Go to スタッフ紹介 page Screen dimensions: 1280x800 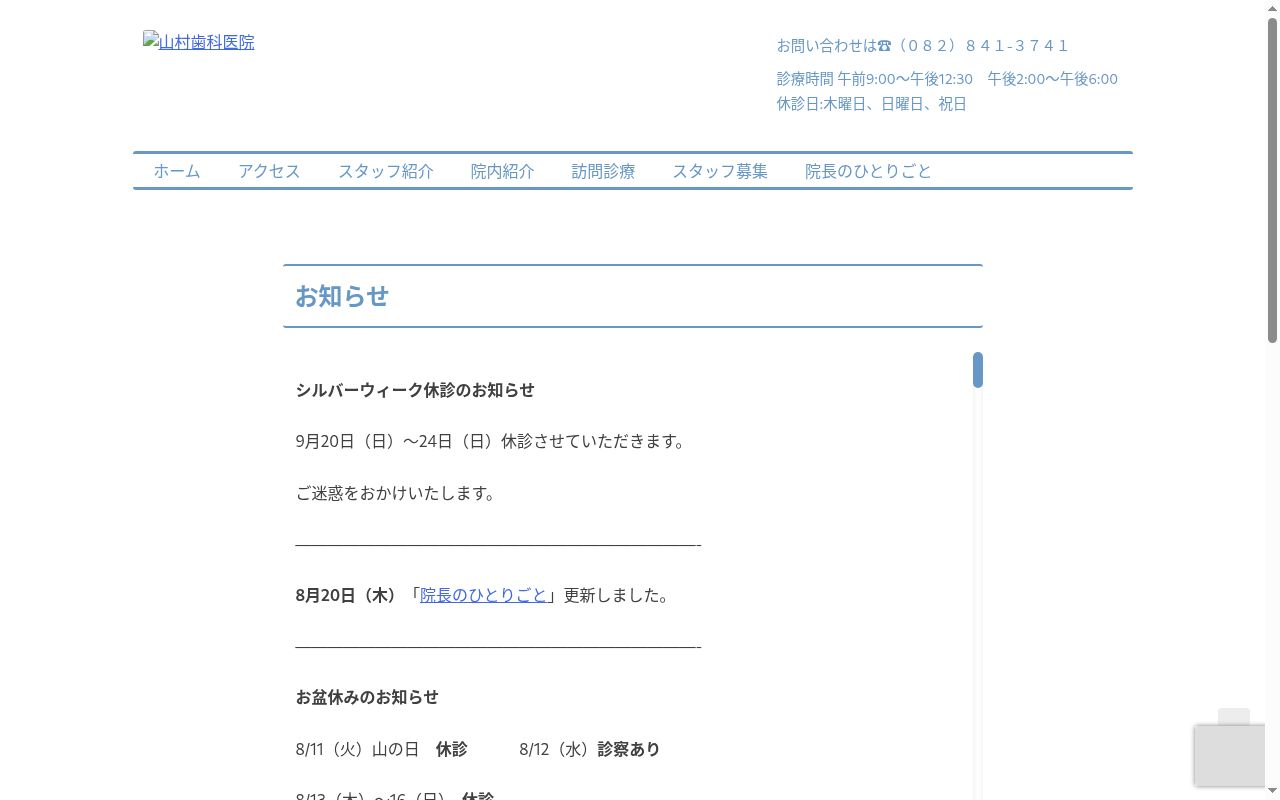pos(386,171)
